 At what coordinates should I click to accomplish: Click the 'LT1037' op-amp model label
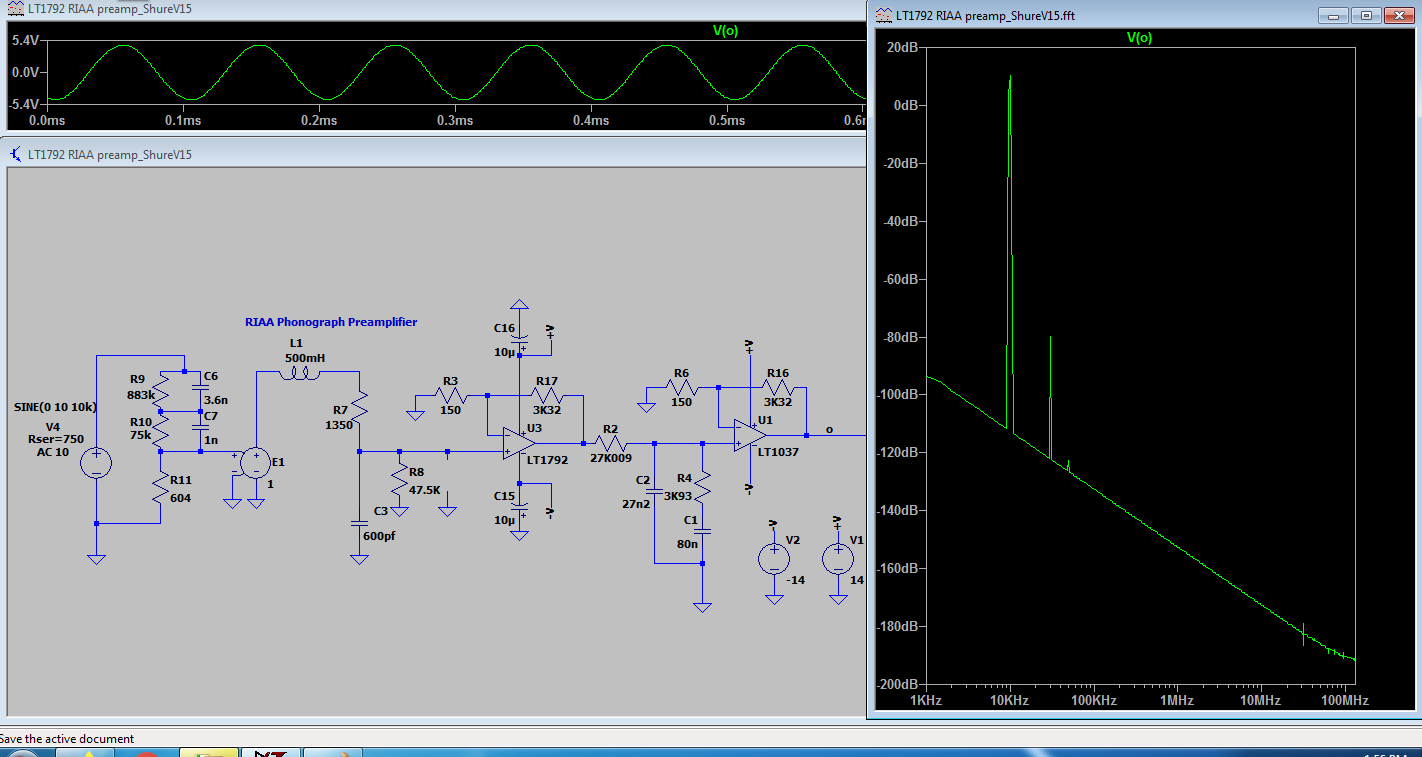coord(778,452)
